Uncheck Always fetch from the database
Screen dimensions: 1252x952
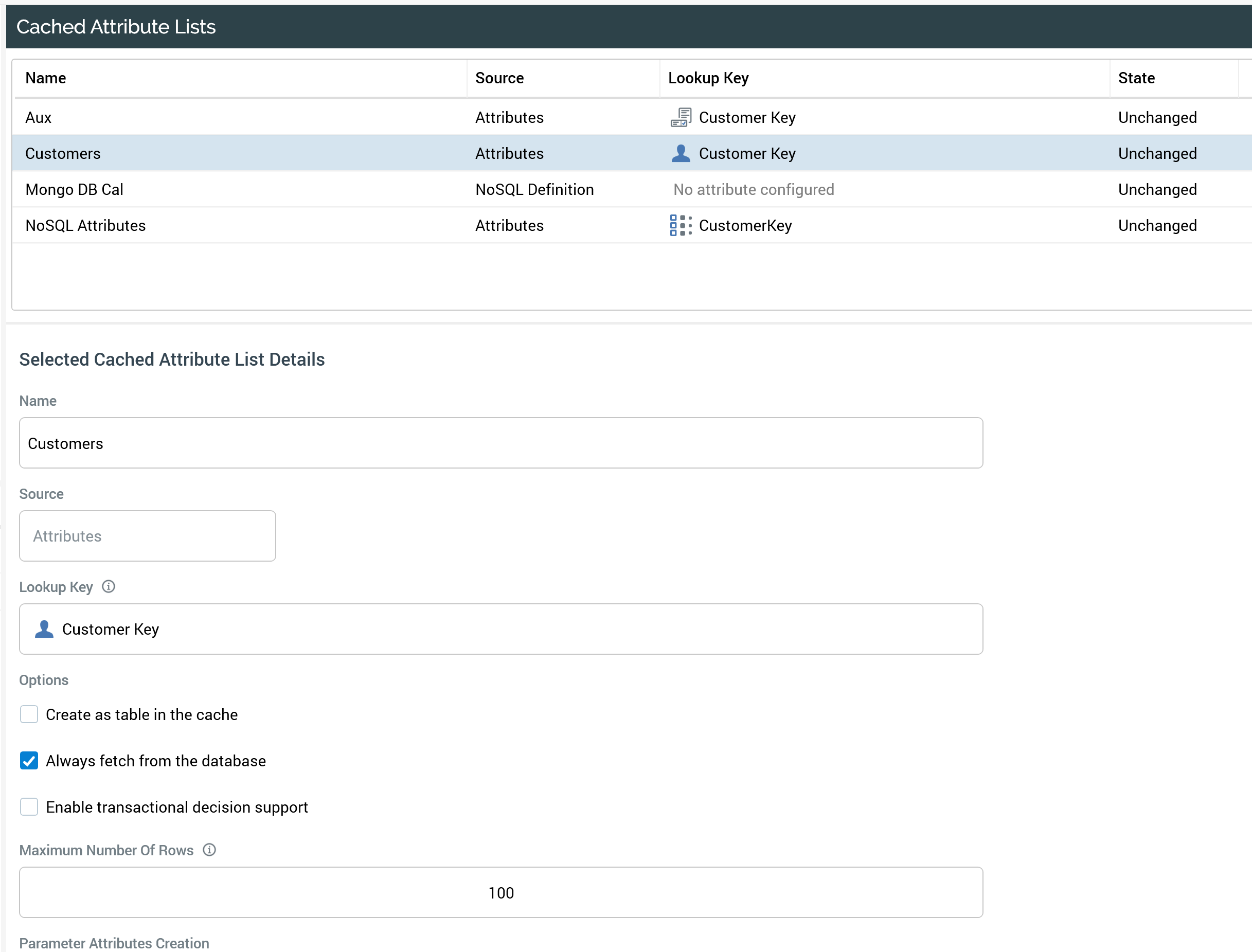tap(29, 761)
